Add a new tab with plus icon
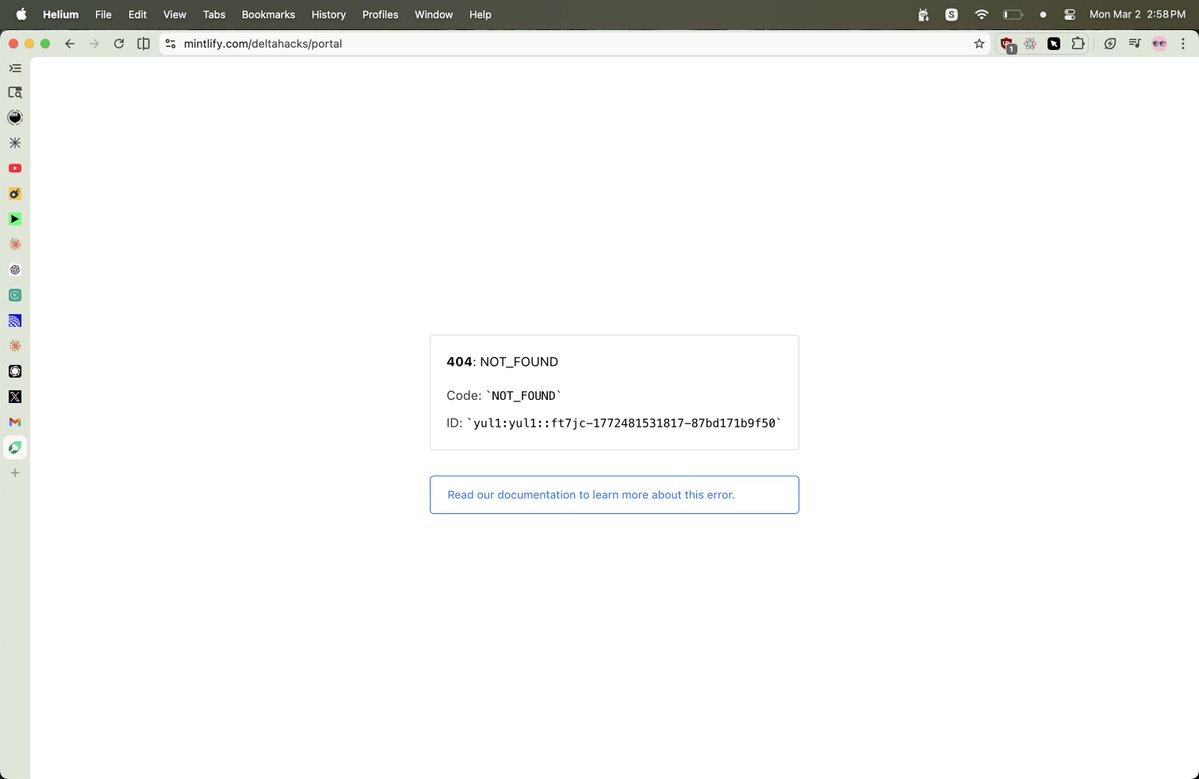 point(15,473)
